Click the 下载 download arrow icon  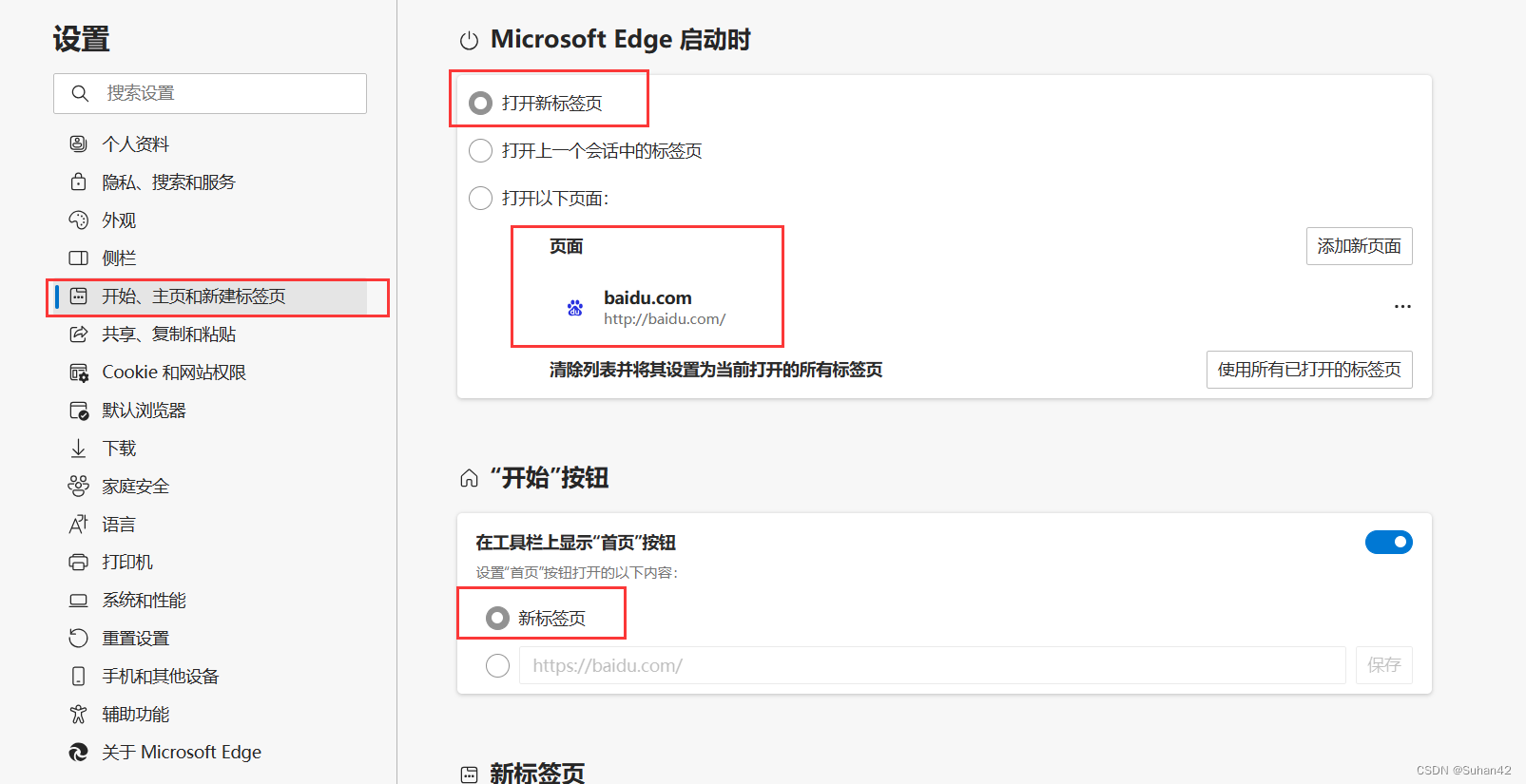79,448
